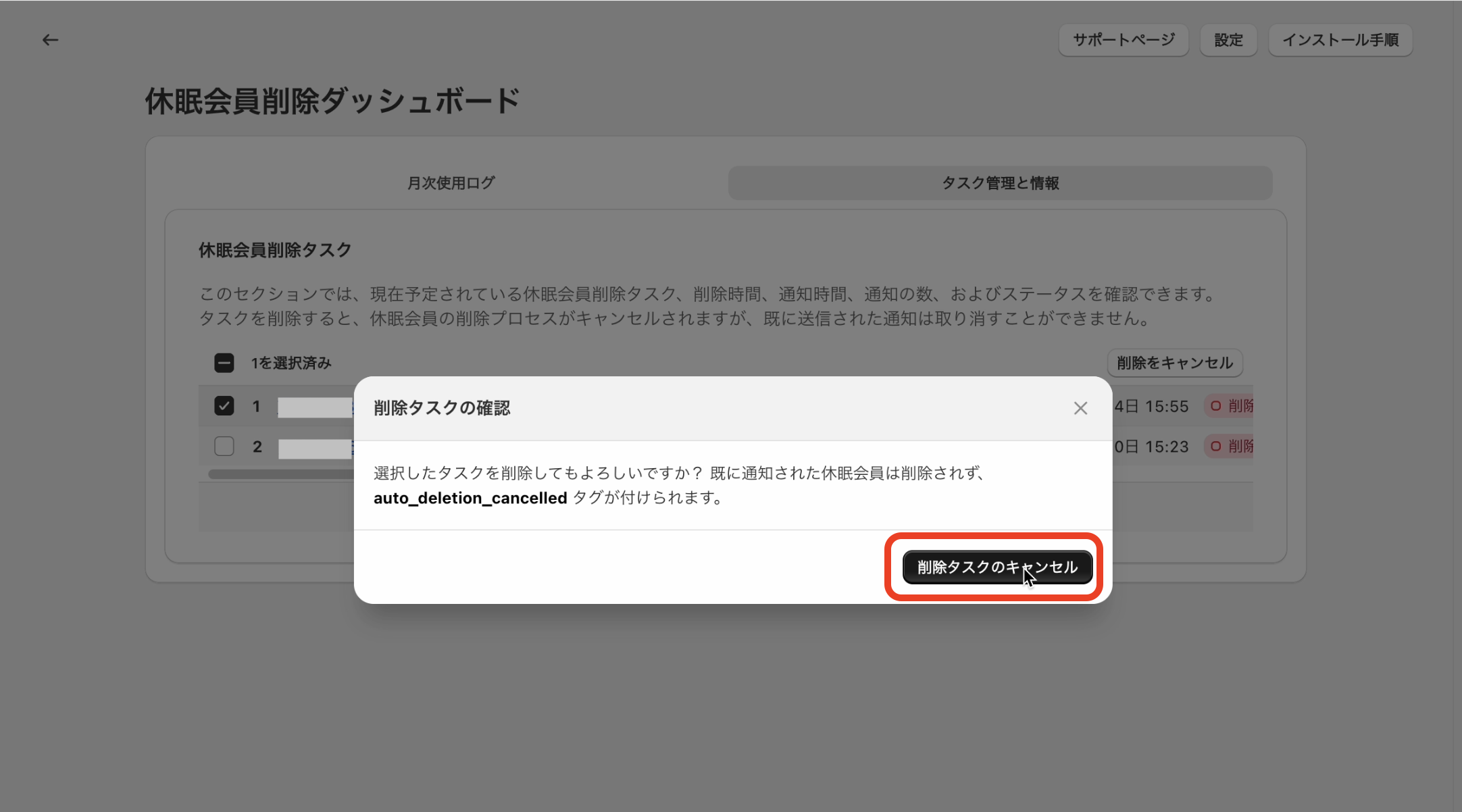The height and width of the screenshot is (812, 1462).
Task: Click the 休眠会員削除タスク section heading
Action: coord(275,250)
